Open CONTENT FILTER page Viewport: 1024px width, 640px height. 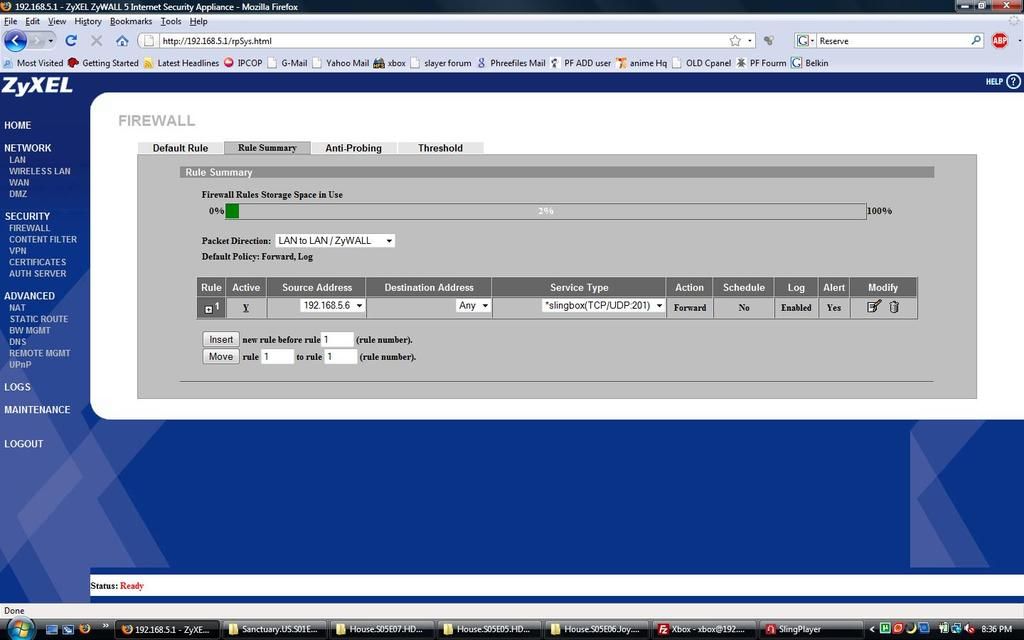point(42,240)
